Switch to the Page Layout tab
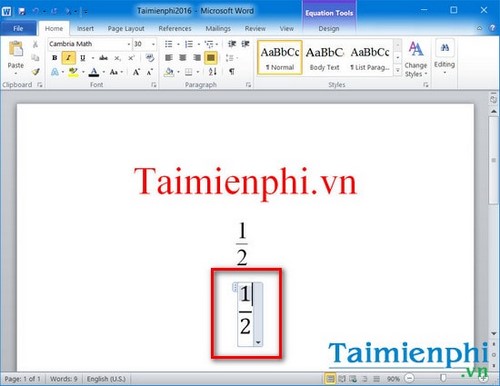The width and height of the screenshot is (500, 386). coord(126,29)
